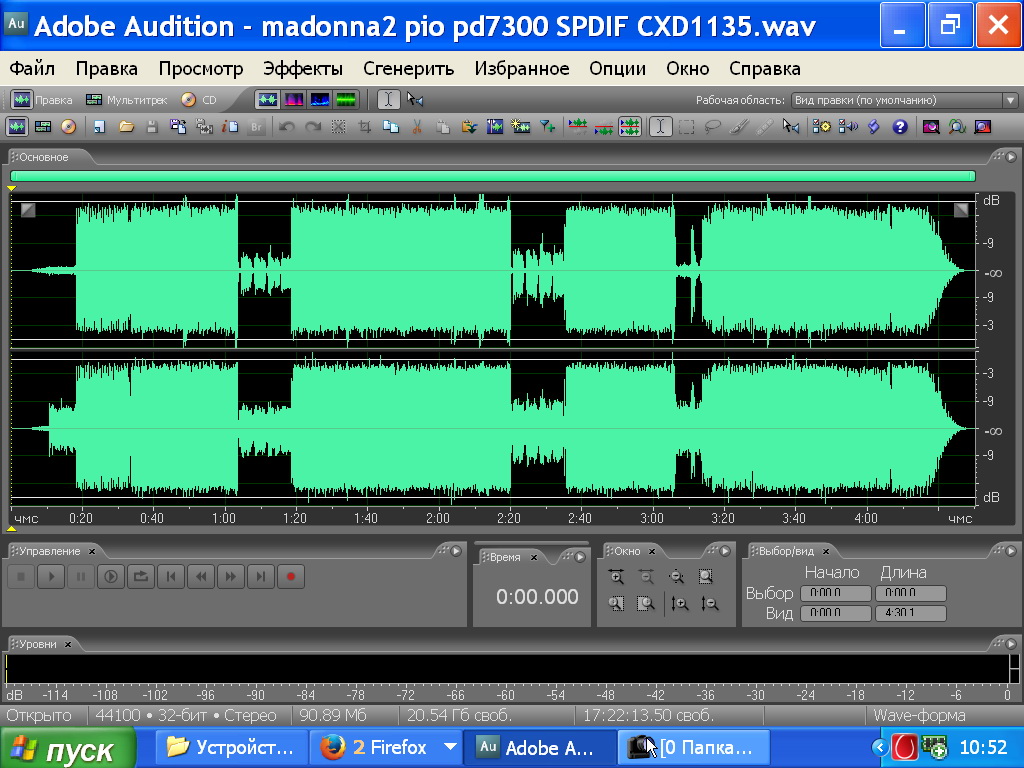Click the Adobe Bridge (Br) toolbar icon
1024x768 pixels.
256,127
